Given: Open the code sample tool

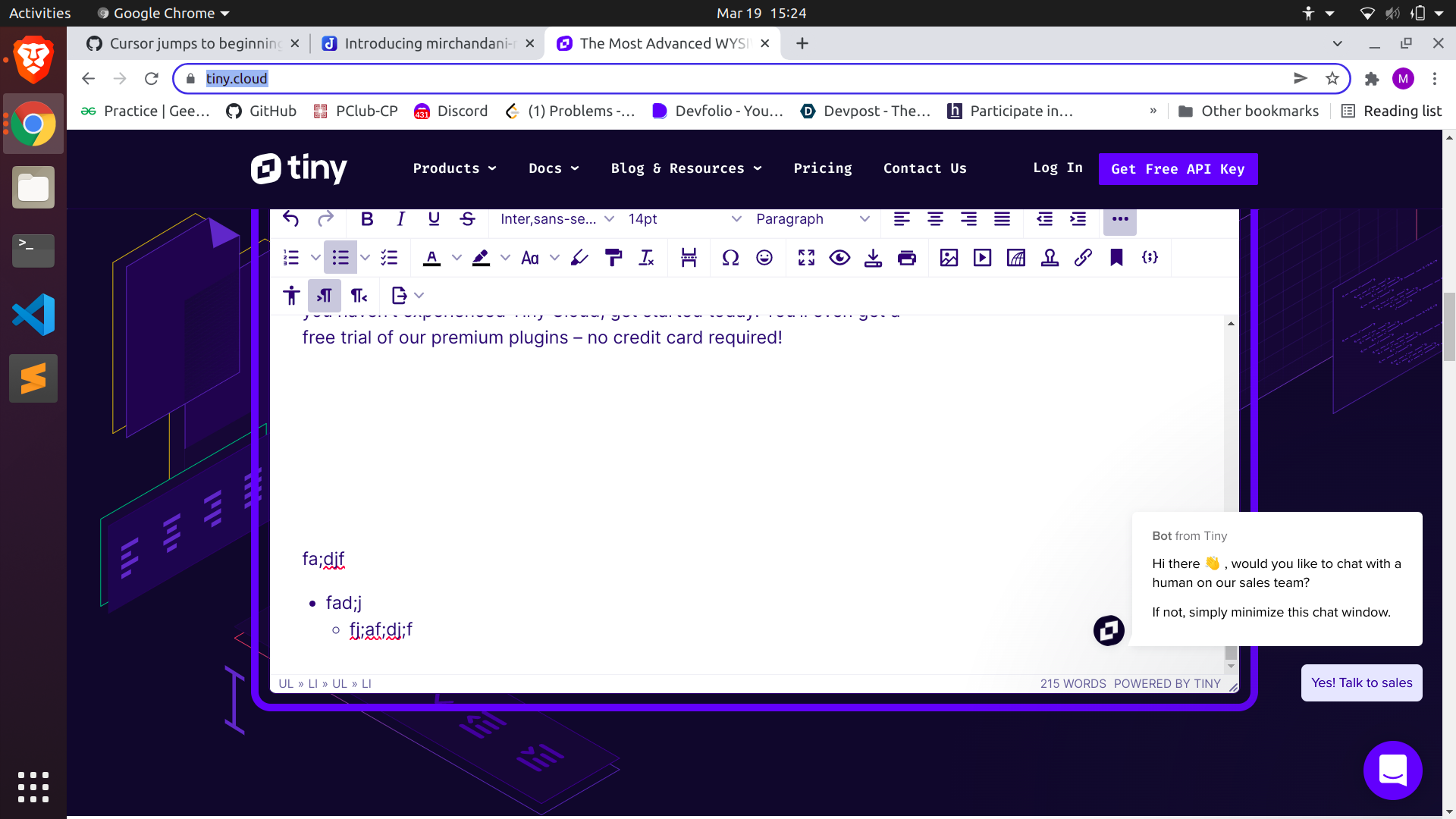Looking at the screenshot, I should [x=1150, y=258].
